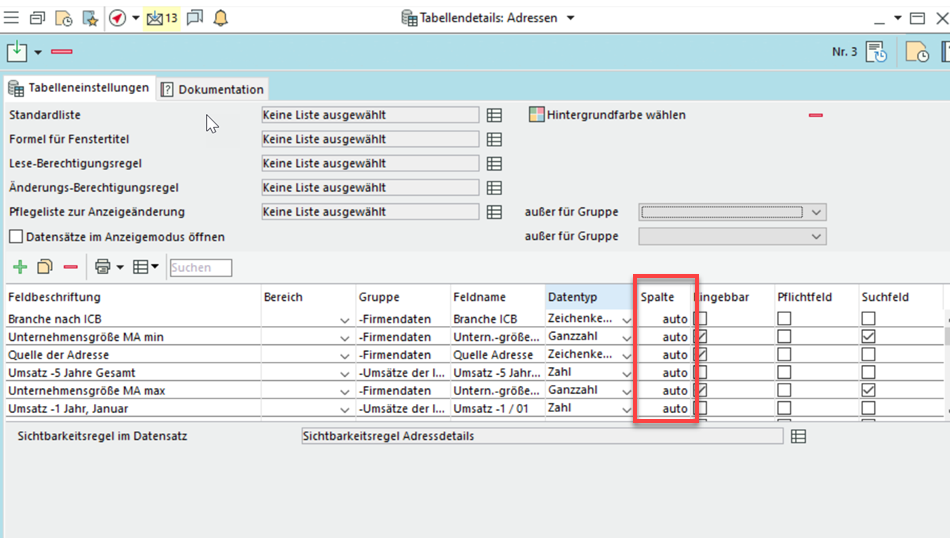Viewport: 950px width, 538px height.
Task: Click the duplicate field icon beside plus
Action: (45, 267)
